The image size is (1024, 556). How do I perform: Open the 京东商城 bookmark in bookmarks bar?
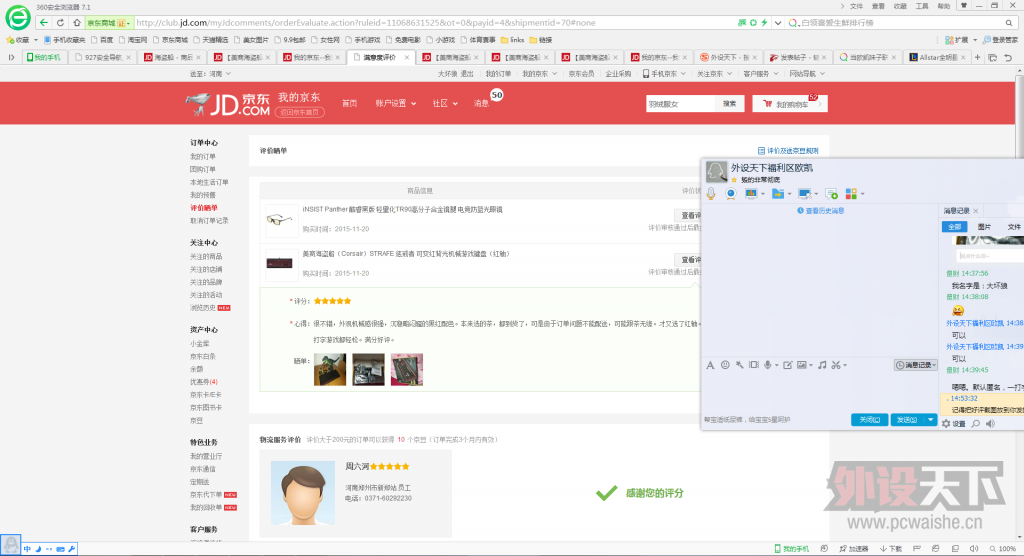pos(170,40)
